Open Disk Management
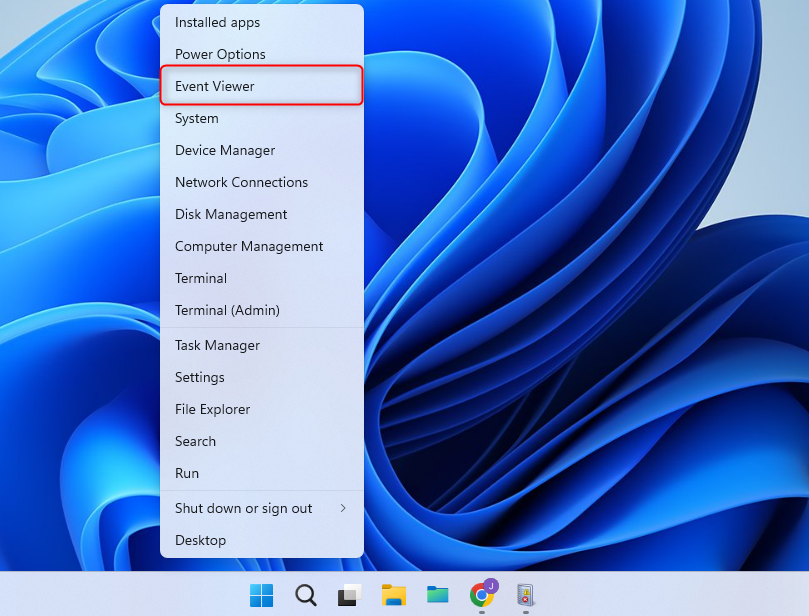The width and height of the screenshot is (809, 616). (231, 214)
